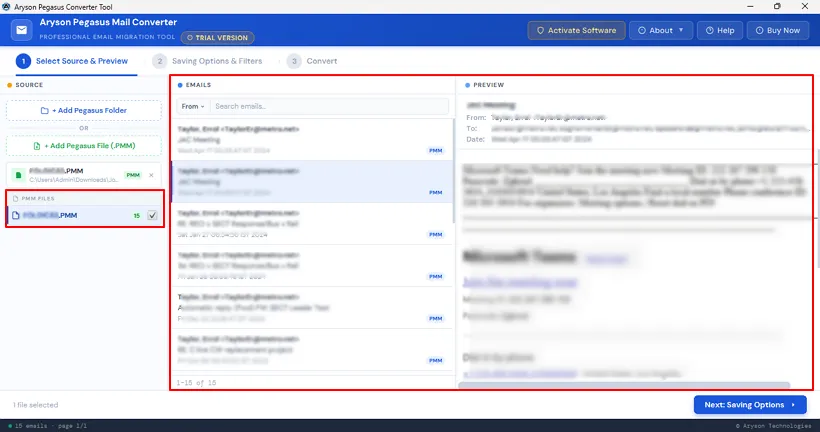Go to step 3 Convert
820x432 pixels.
point(312,61)
